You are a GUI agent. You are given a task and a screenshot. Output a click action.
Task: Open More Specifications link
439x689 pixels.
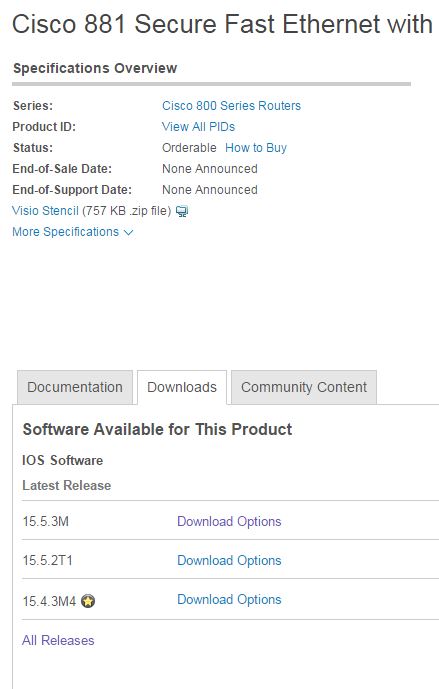[65, 232]
